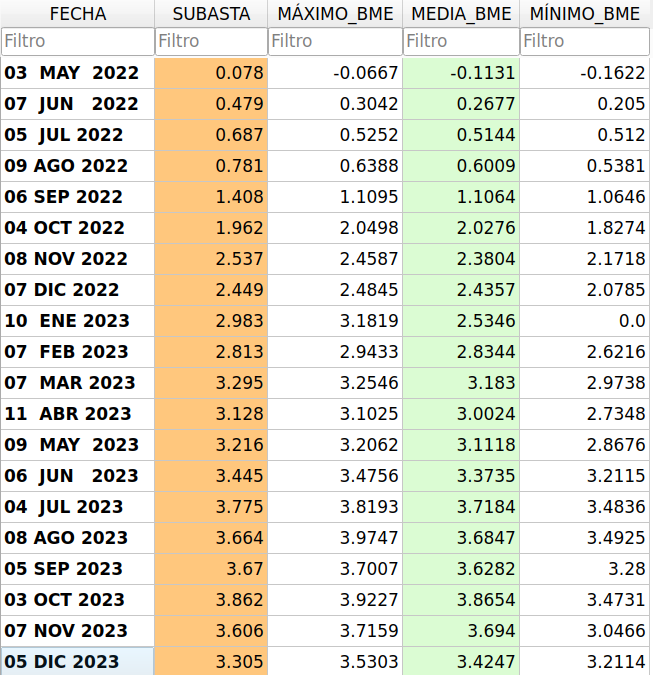This screenshot has width=653, height=675.
Task: Click the orange SUBASTA cell 0.078
Action: point(211,73)
